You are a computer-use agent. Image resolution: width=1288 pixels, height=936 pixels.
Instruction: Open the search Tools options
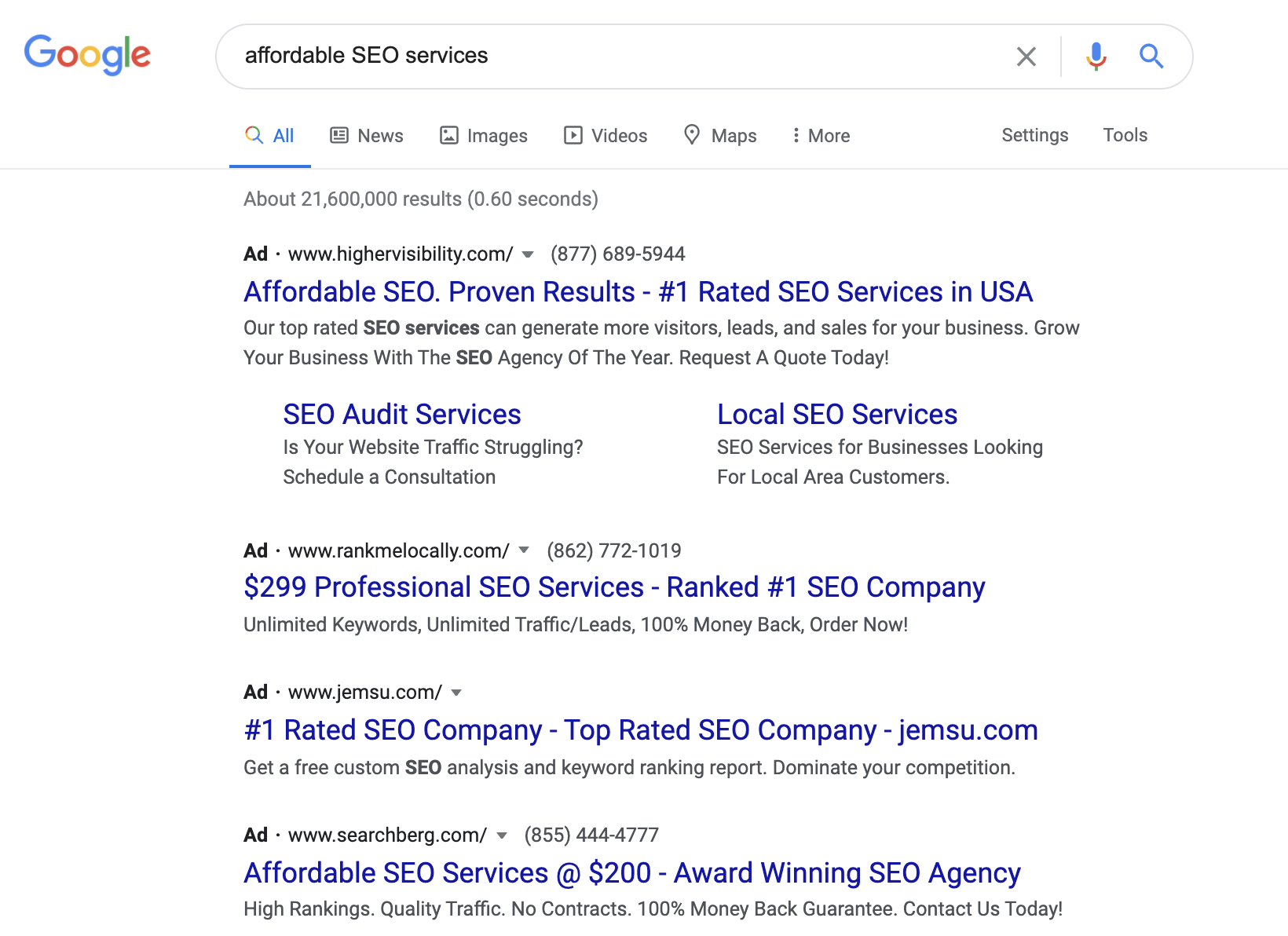coord(1125,135)
